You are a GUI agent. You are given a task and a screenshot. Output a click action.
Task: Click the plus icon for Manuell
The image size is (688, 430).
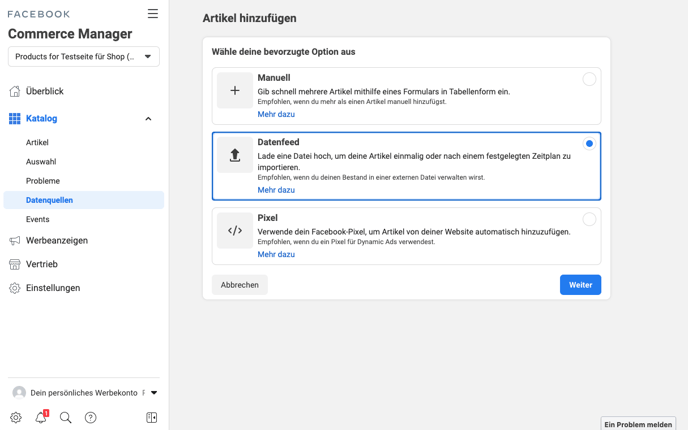tap(235, 90)
